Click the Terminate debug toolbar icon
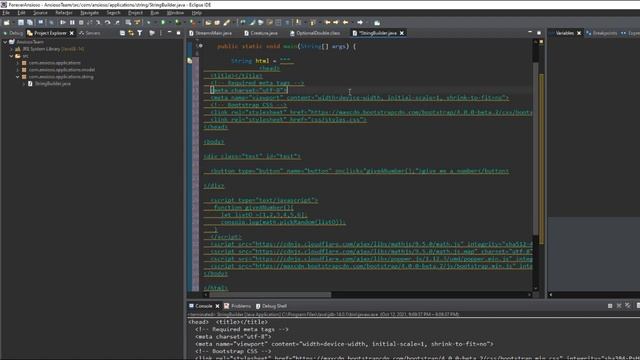This screenshot has width=640, height=360. pos(81,22)
